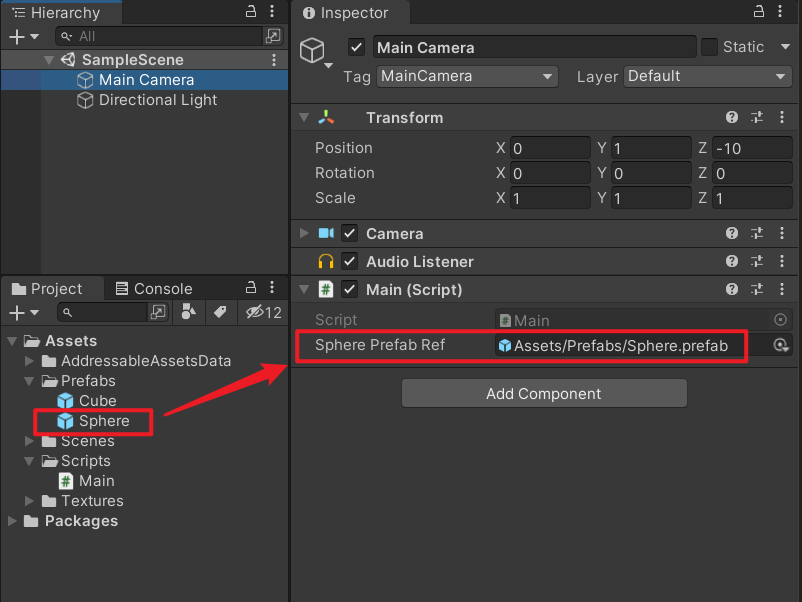Select the Cube prefab in Project
Screen dimensions: 802x602
(x=97, y=401)
